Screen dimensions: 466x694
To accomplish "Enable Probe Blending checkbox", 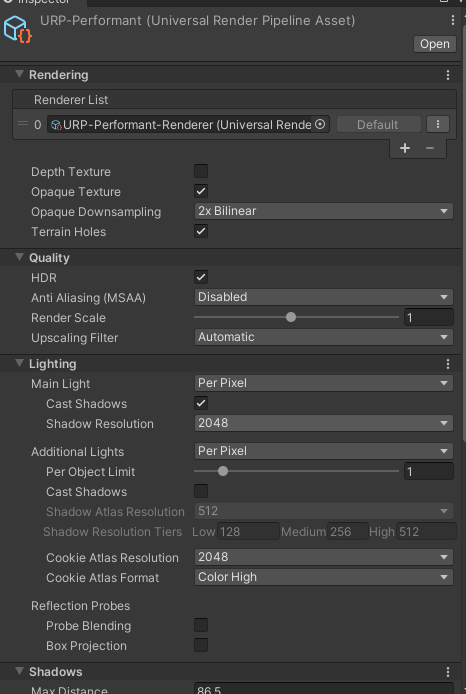I will click(x=201, y=625).
